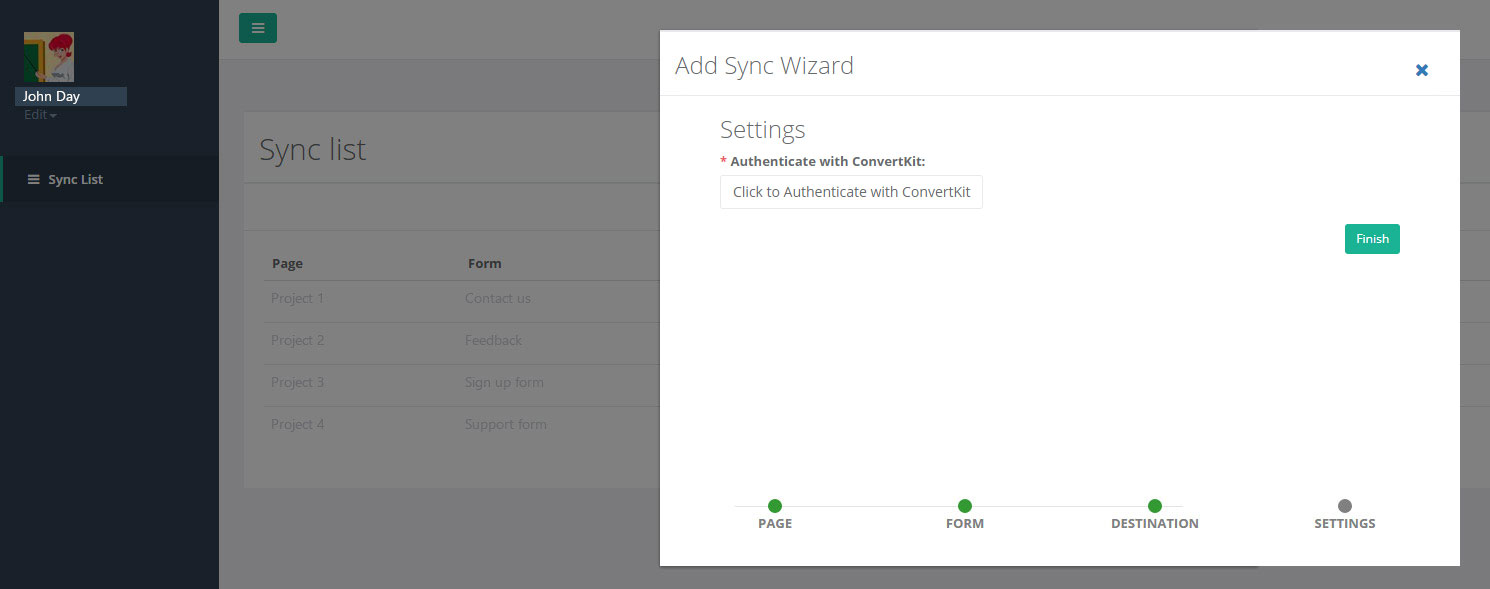Screen dimensions: 1490x589
Task: Click the Support form entry
Action: point(505,424)
